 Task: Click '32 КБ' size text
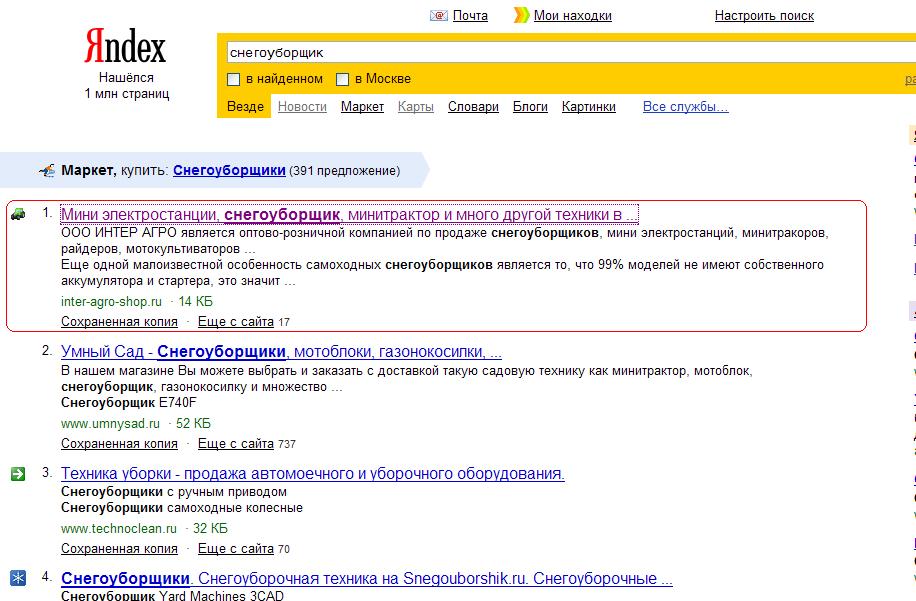click(210, 529)
